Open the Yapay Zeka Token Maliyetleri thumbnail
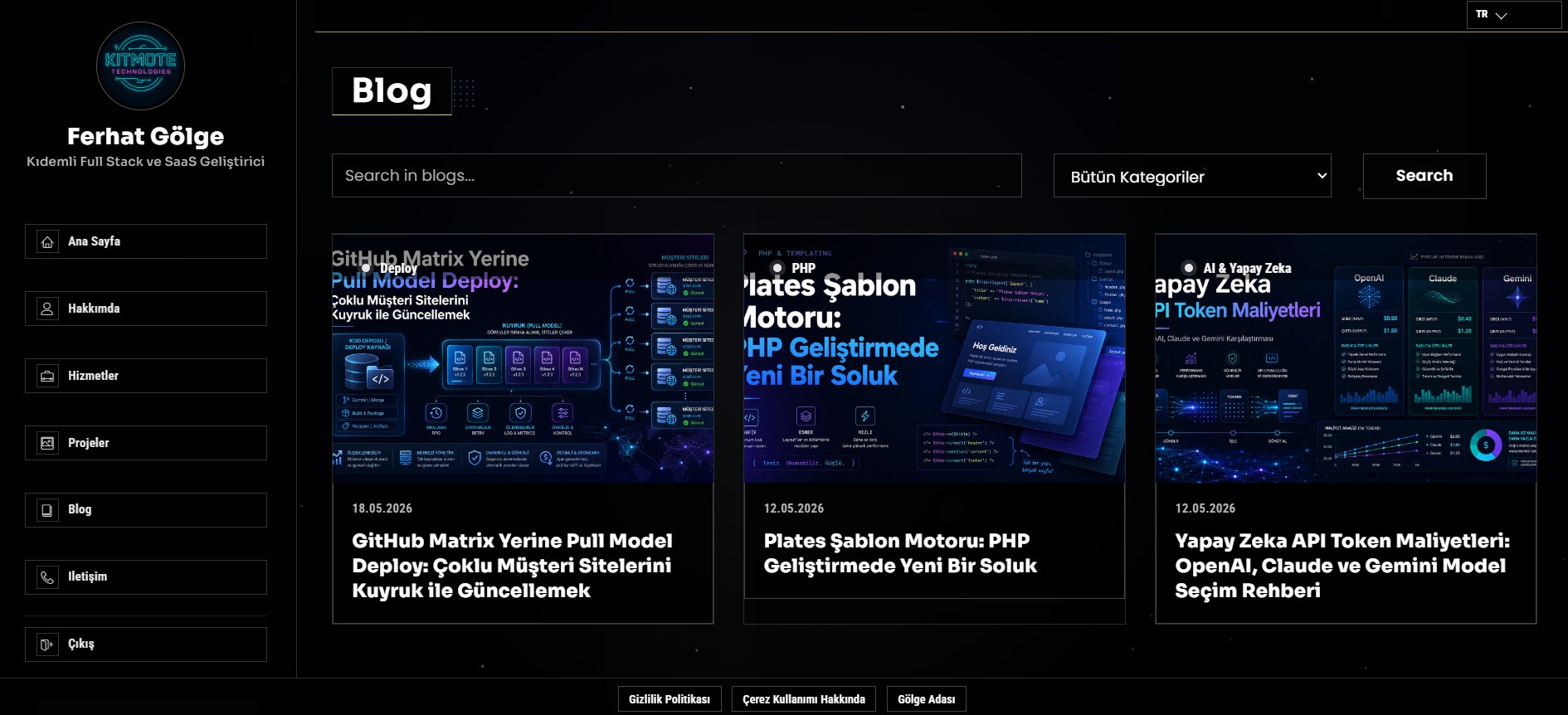The height and width of the screenshot is (715, 1568). pyautogui.click(x=1346, y=358)
